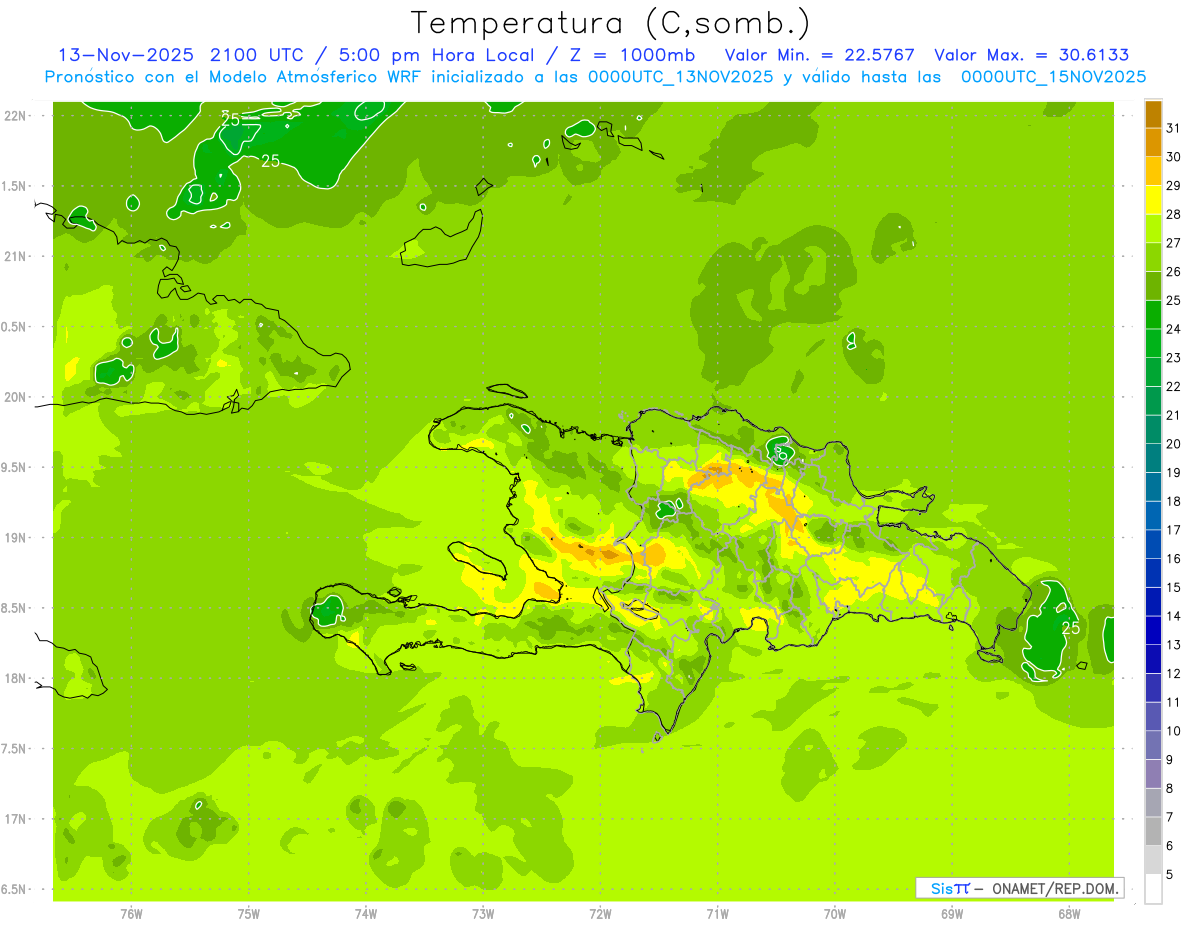This screenshot has width=1200, height=927.
Task: Pick the green legend swatch between 24 and 25
Action: [1154, 315]
